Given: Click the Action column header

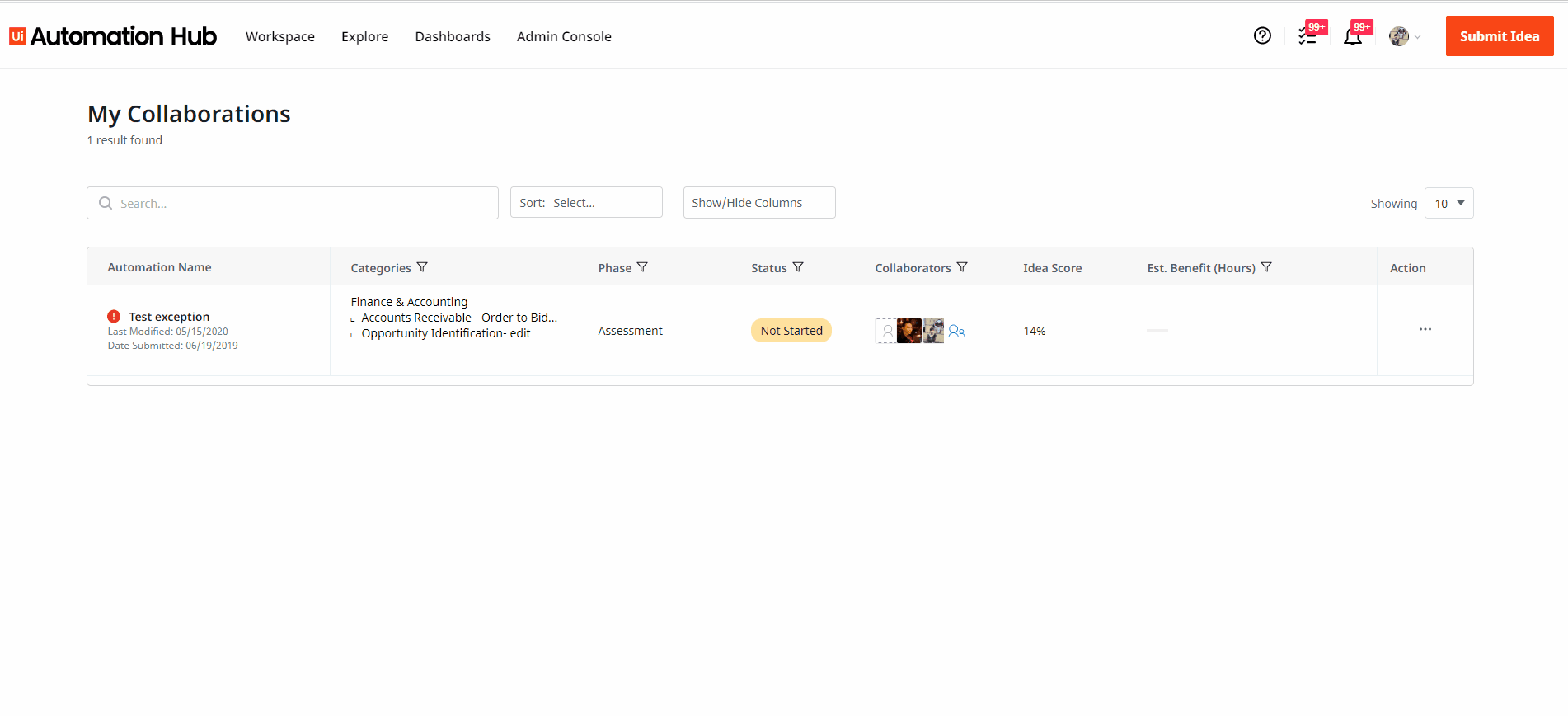Looking at the screenshot, I should click(1408, 268).
